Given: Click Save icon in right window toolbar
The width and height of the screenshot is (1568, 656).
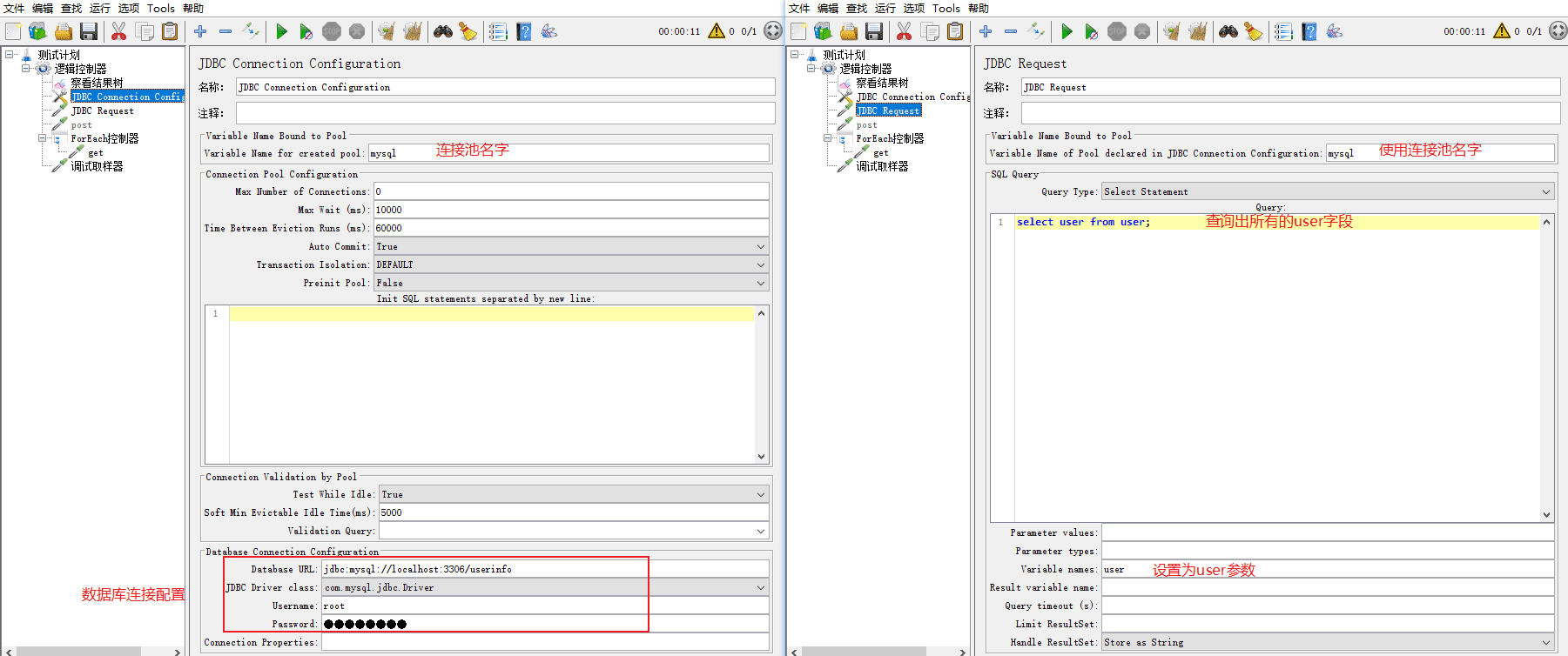Looking at the screenshot, I should coord(874,31).
